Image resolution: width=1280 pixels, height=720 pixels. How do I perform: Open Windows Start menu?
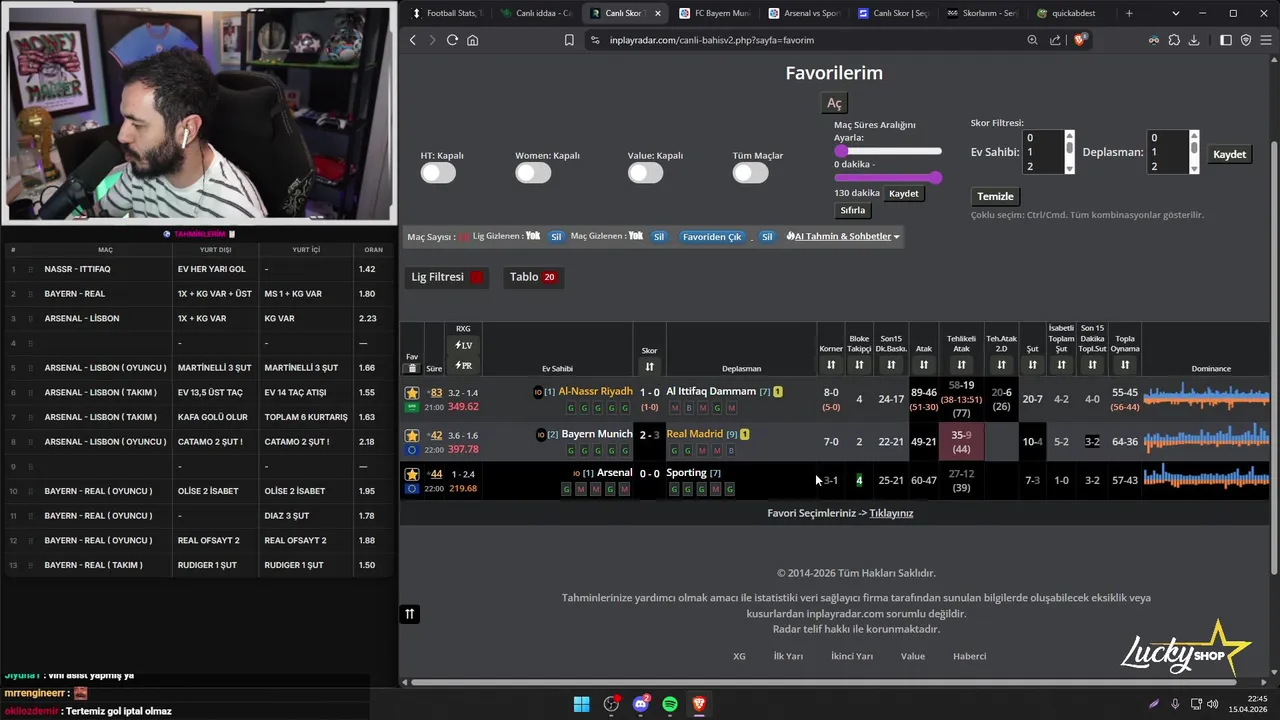point(581,704)
